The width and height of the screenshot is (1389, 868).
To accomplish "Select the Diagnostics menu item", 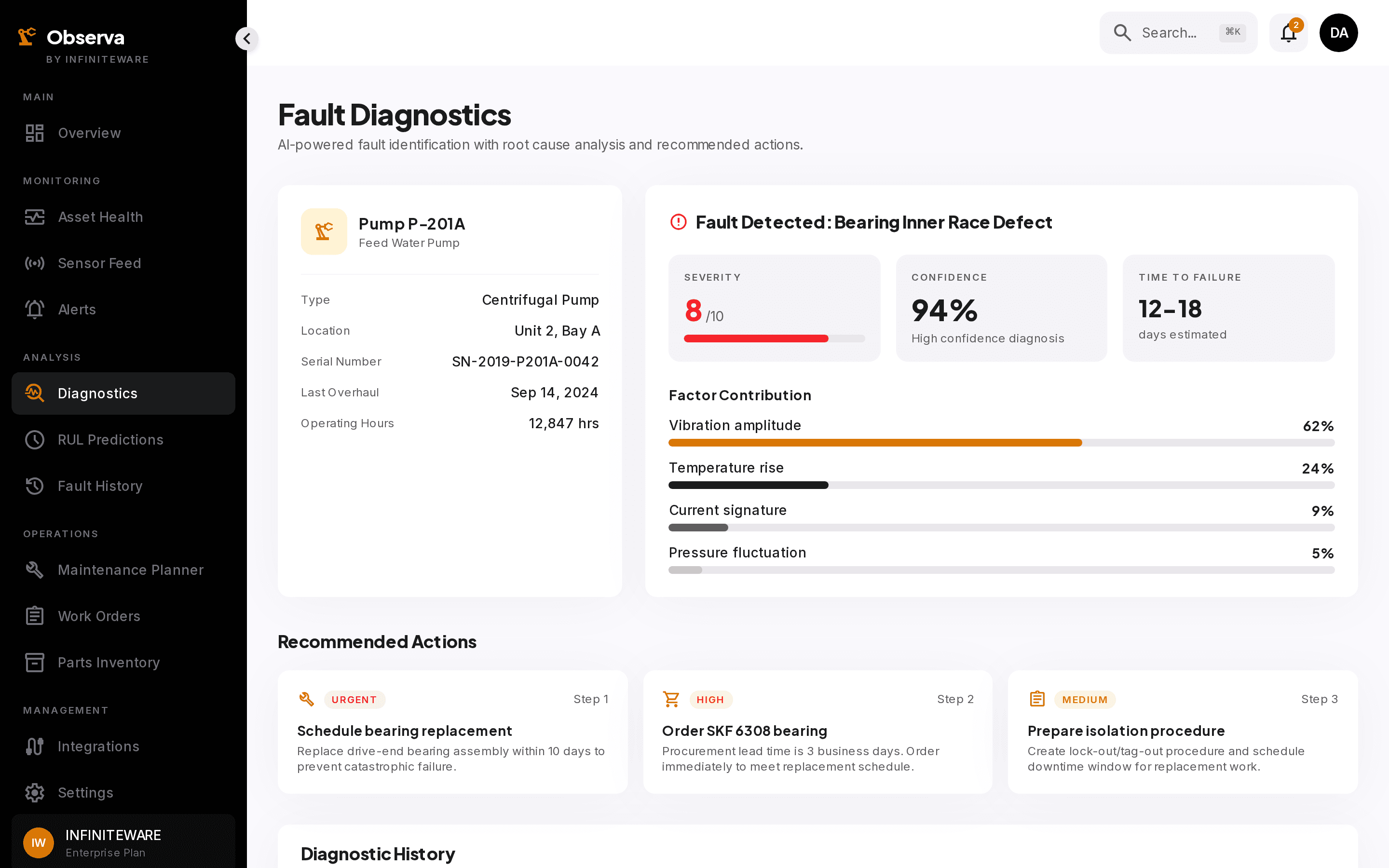I will (123, 393).
